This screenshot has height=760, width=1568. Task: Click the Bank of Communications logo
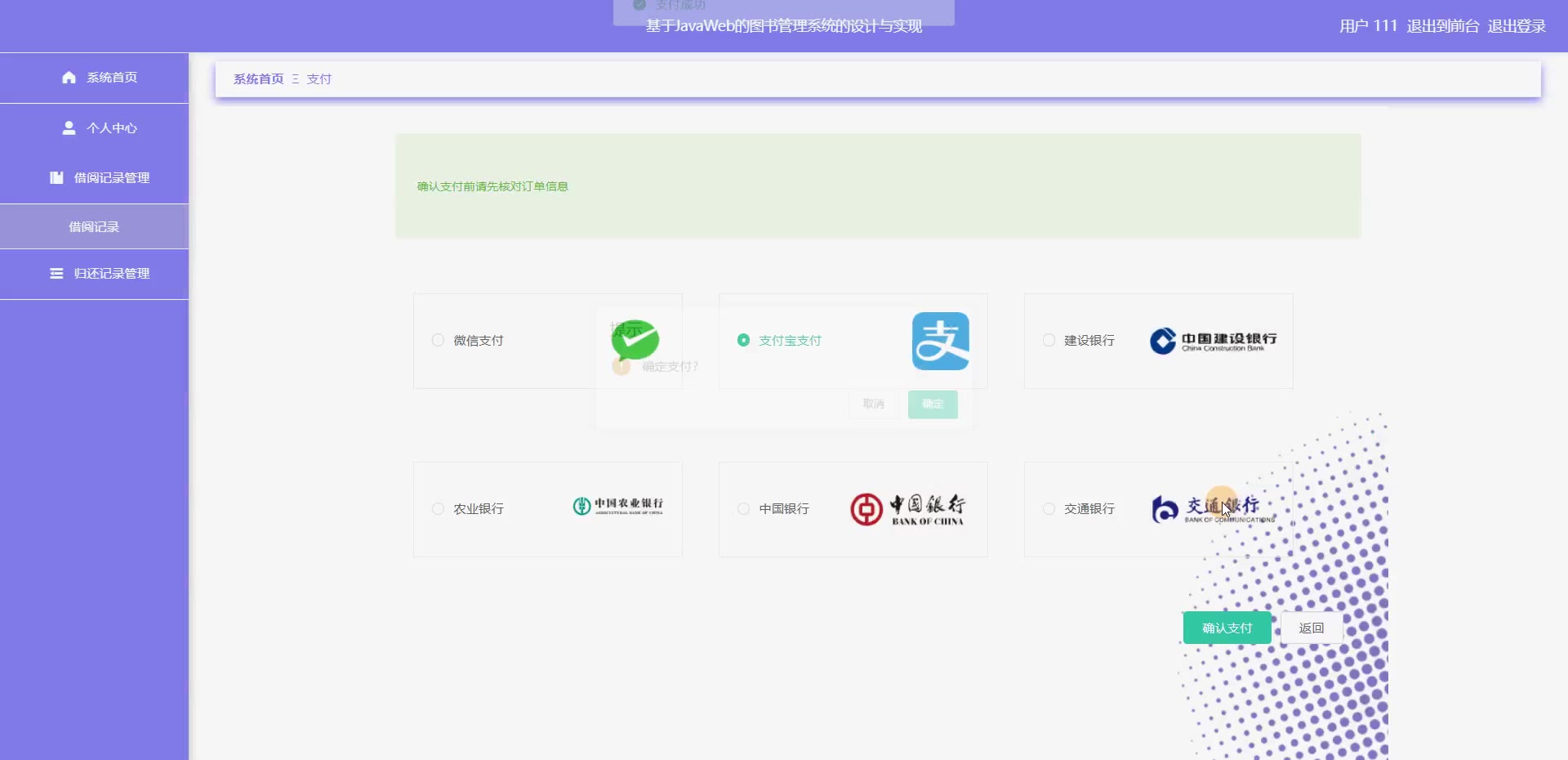1213,509
